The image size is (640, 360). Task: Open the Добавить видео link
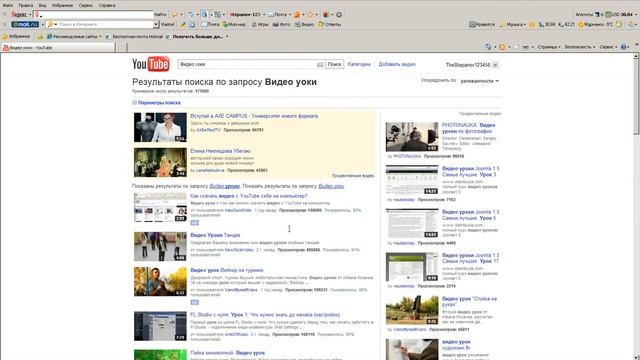pyautogui.click(x=397, y=64)
